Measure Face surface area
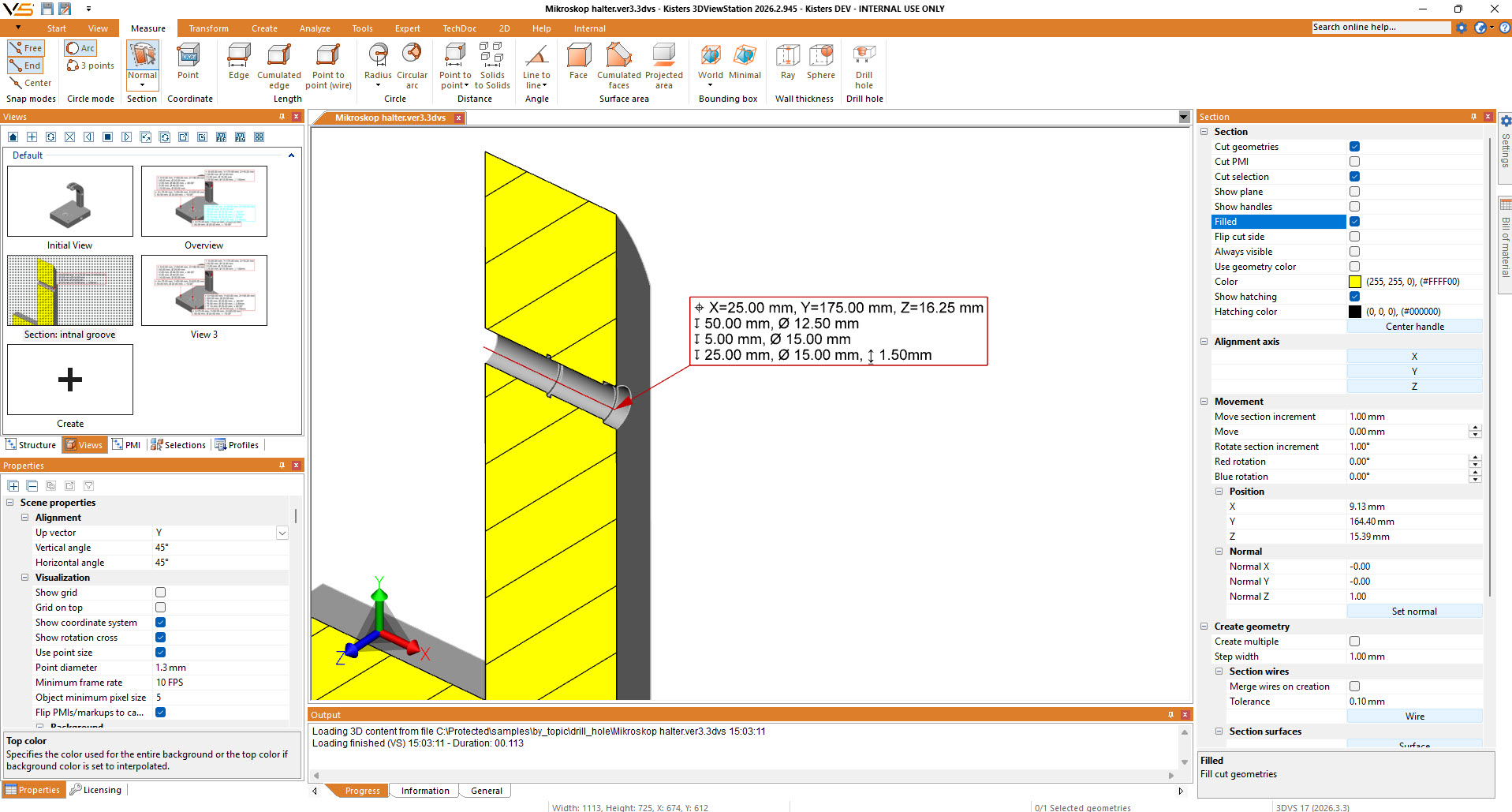Viewport: 1512px width, 812px height. click(578, 62)
